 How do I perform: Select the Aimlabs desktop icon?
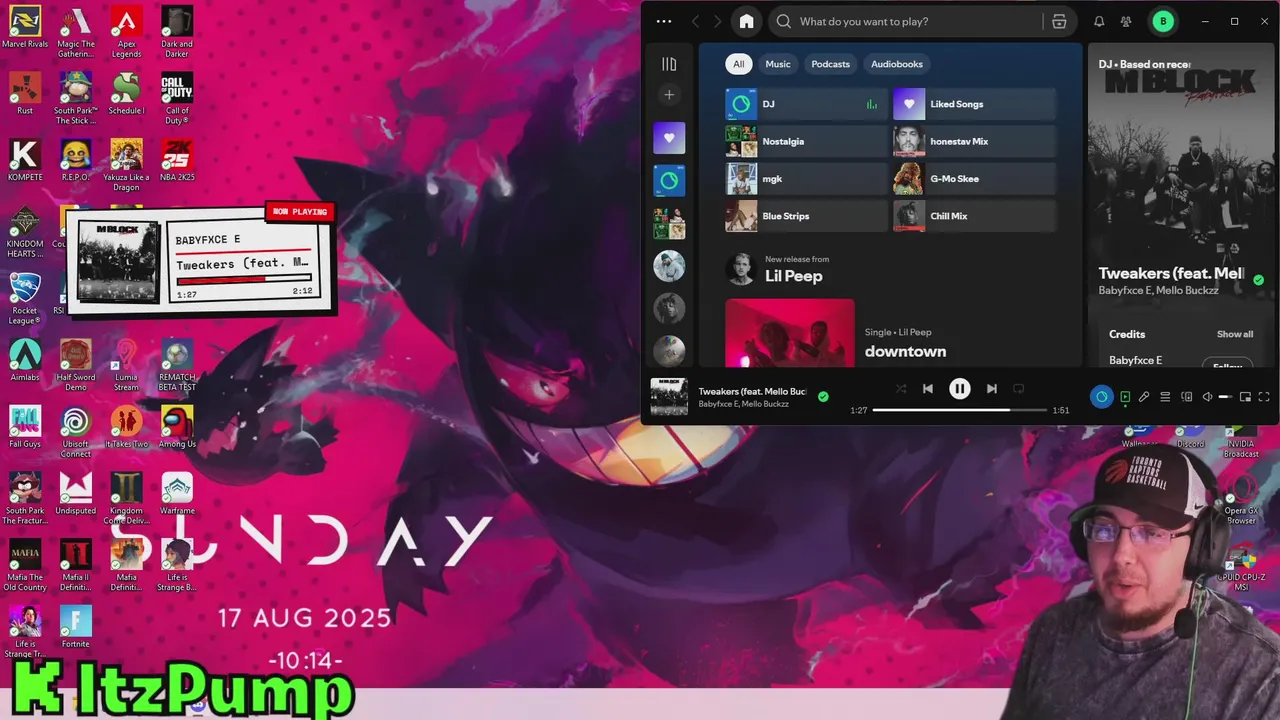[25, 361]
